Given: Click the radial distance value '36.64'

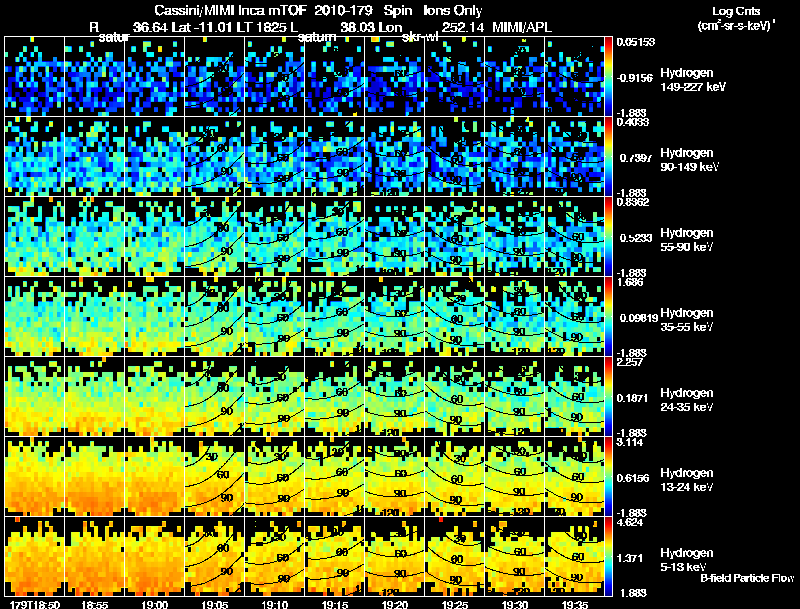Looking at the screenshot, I should [x=151, y=27].
